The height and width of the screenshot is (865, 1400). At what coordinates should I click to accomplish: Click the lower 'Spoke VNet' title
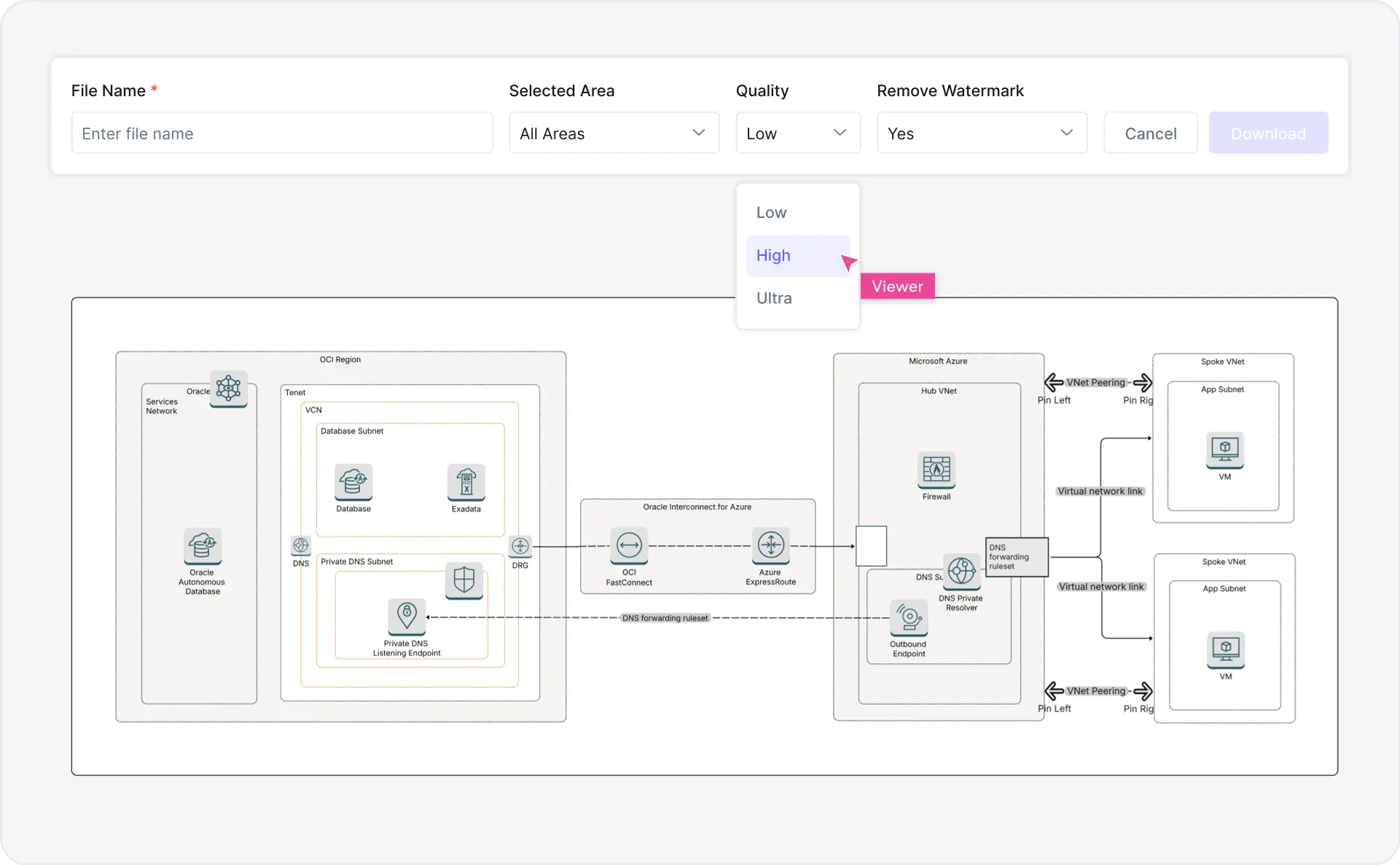pos(1224,563)
